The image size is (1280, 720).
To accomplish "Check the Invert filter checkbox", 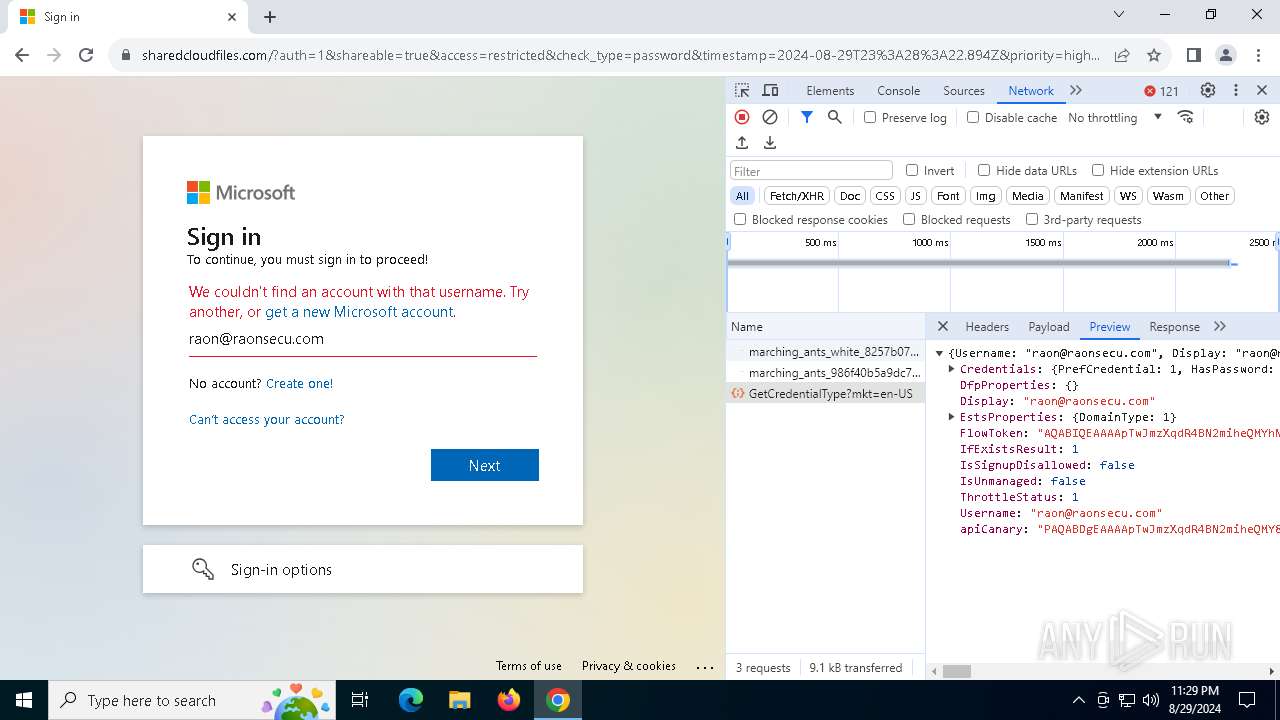I will tap(912, 170).
